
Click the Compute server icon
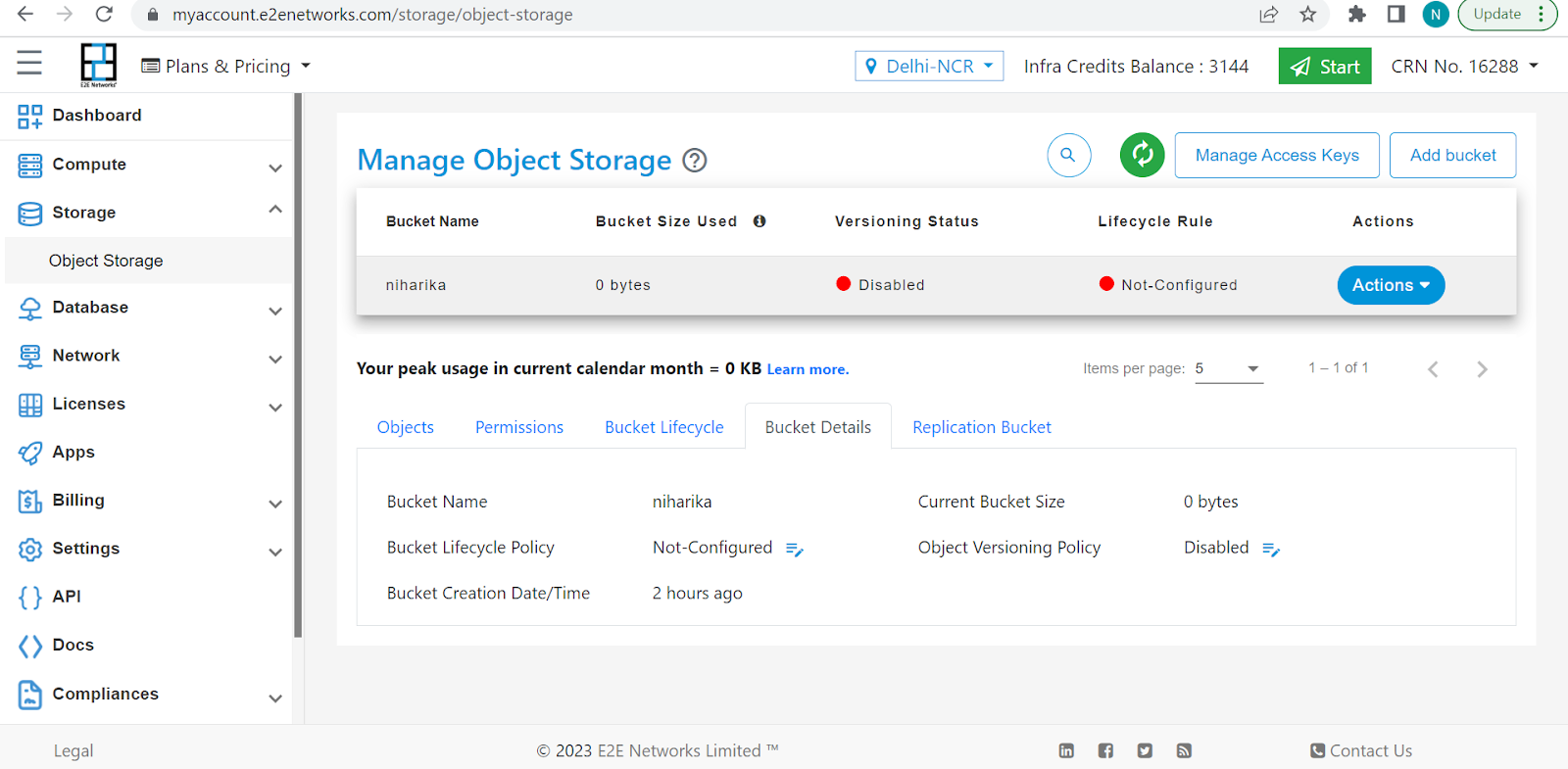tap(30, 166)
